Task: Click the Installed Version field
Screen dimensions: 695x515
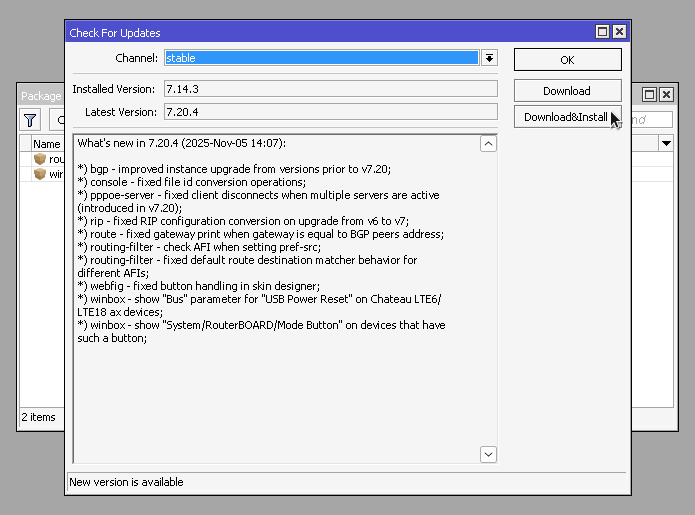Action: [330, 89]
